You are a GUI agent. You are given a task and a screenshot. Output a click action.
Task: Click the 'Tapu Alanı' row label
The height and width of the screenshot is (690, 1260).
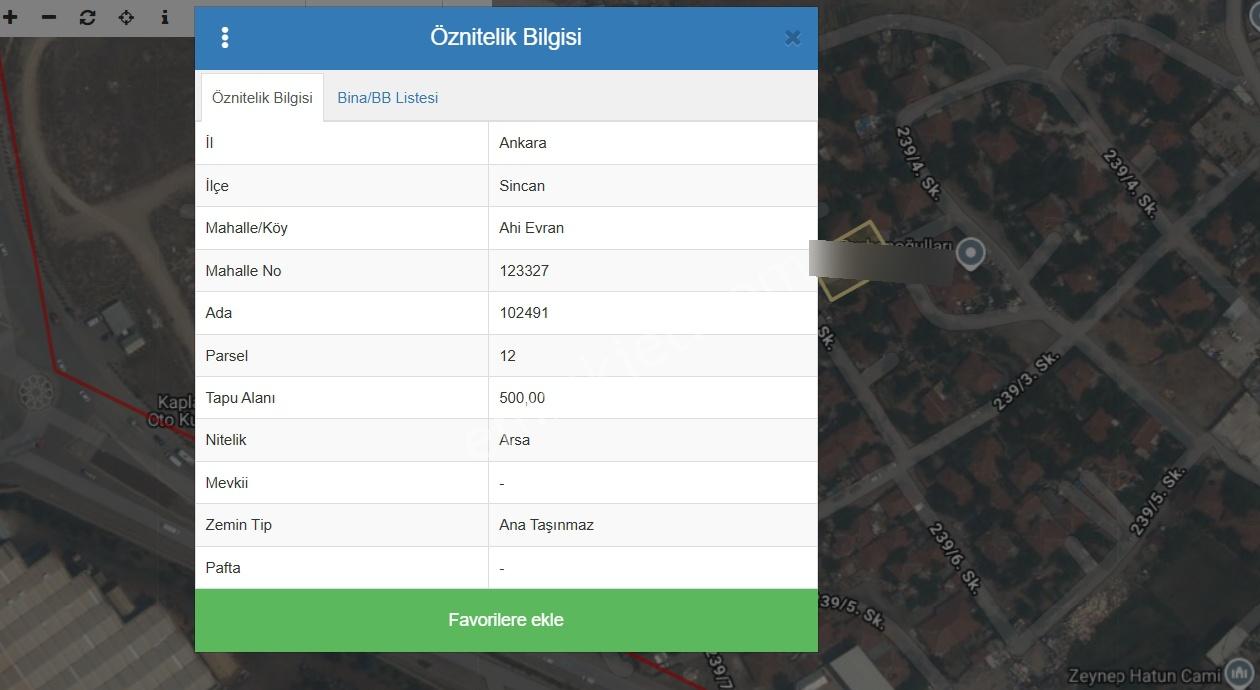[x=240, y=398]
